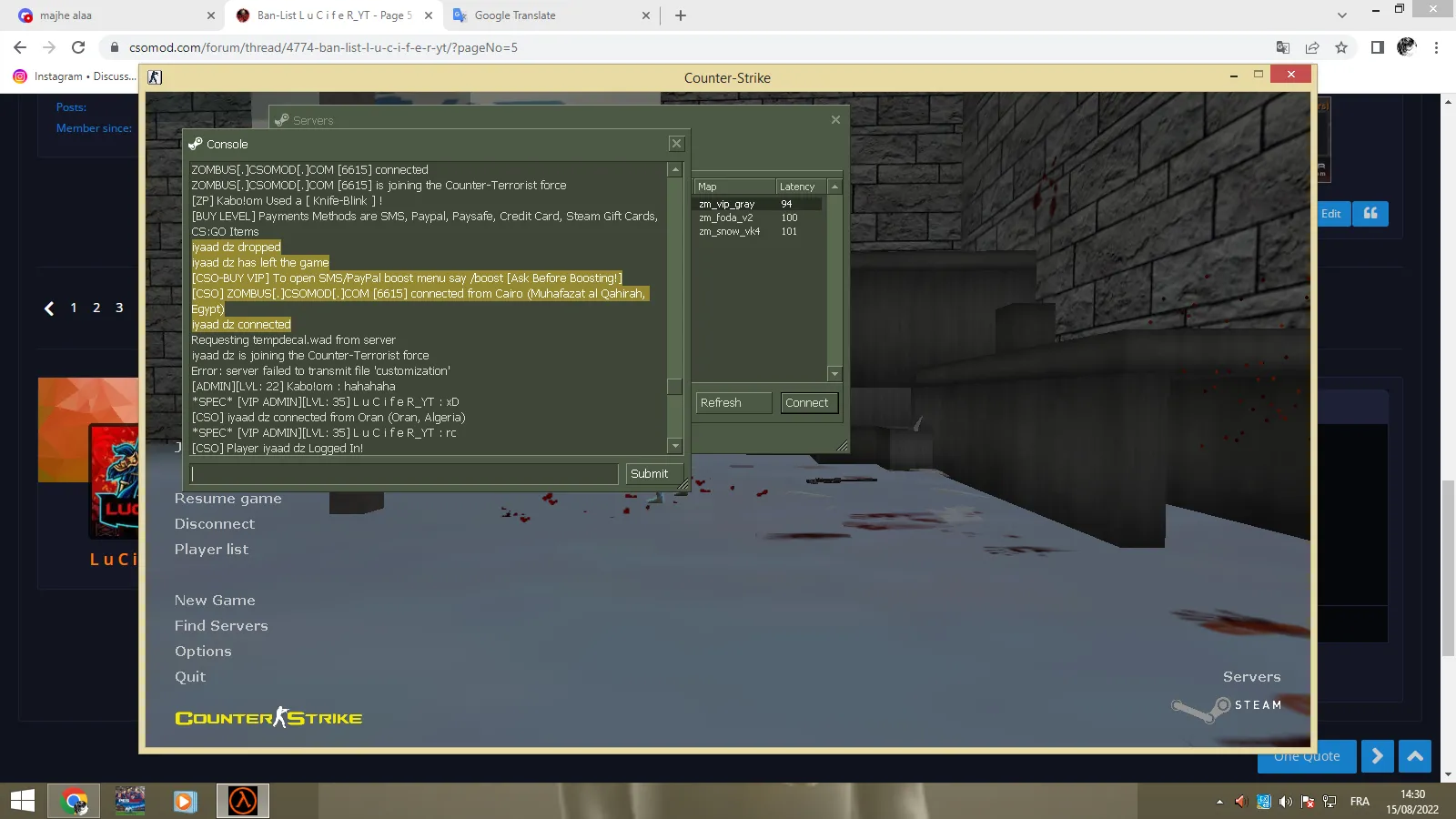Viewport: 1456px width, 819px height.
Task: Close the Console window
Action: (676, 144)
